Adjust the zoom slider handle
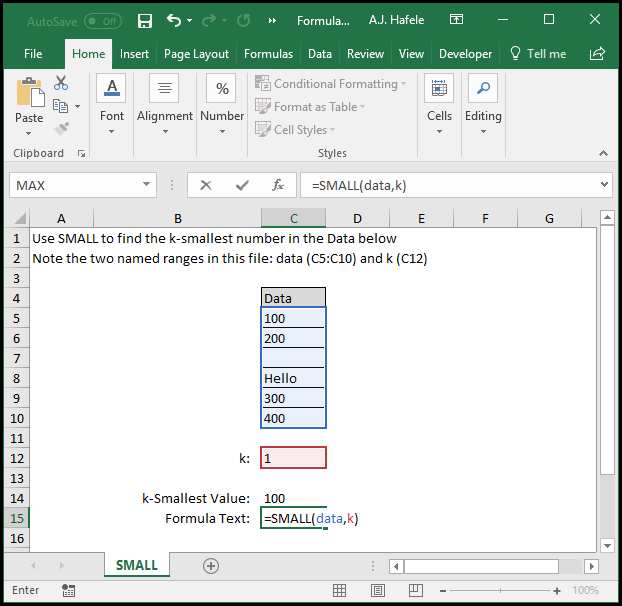This screenshot has height=606, width=622. 501,591
